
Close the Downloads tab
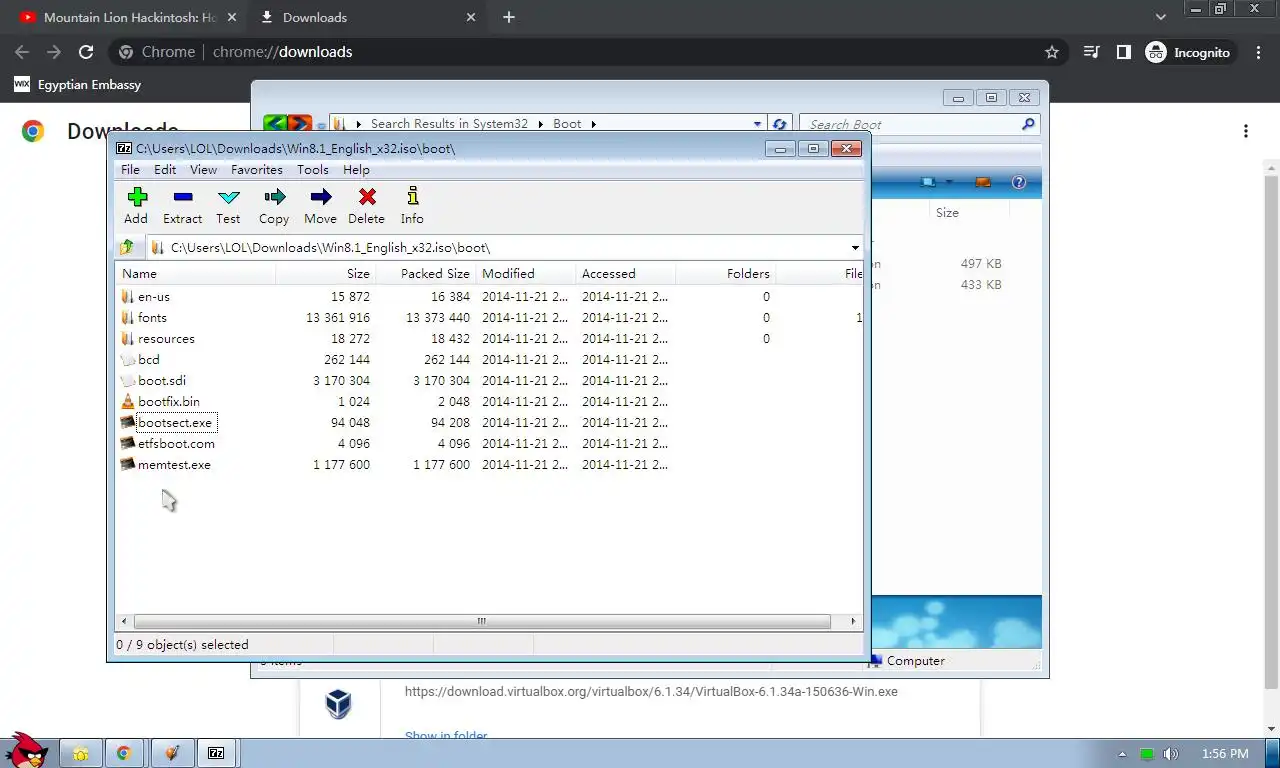[471, 17]
